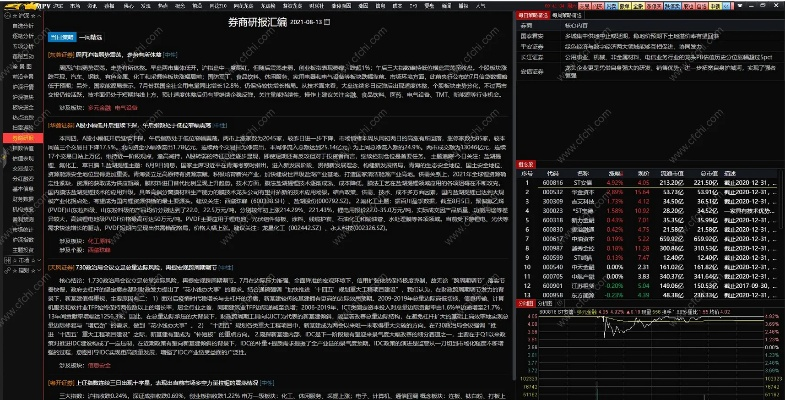
Task: Click the vertical scrollbar of the article list
Action: (x=508, y=200)
